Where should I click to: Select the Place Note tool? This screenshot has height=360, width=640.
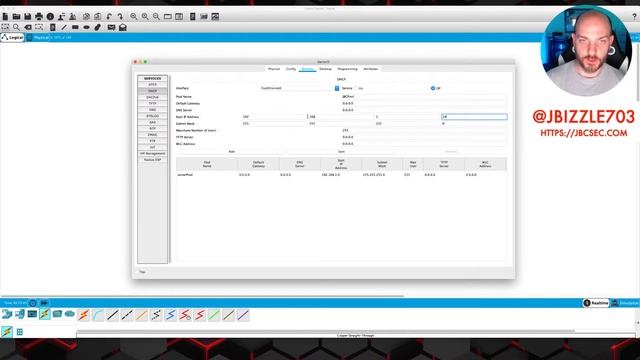[53, 27]
